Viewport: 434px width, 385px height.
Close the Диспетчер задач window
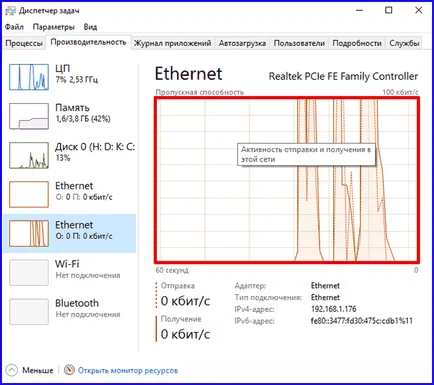(x=419, y=10)
